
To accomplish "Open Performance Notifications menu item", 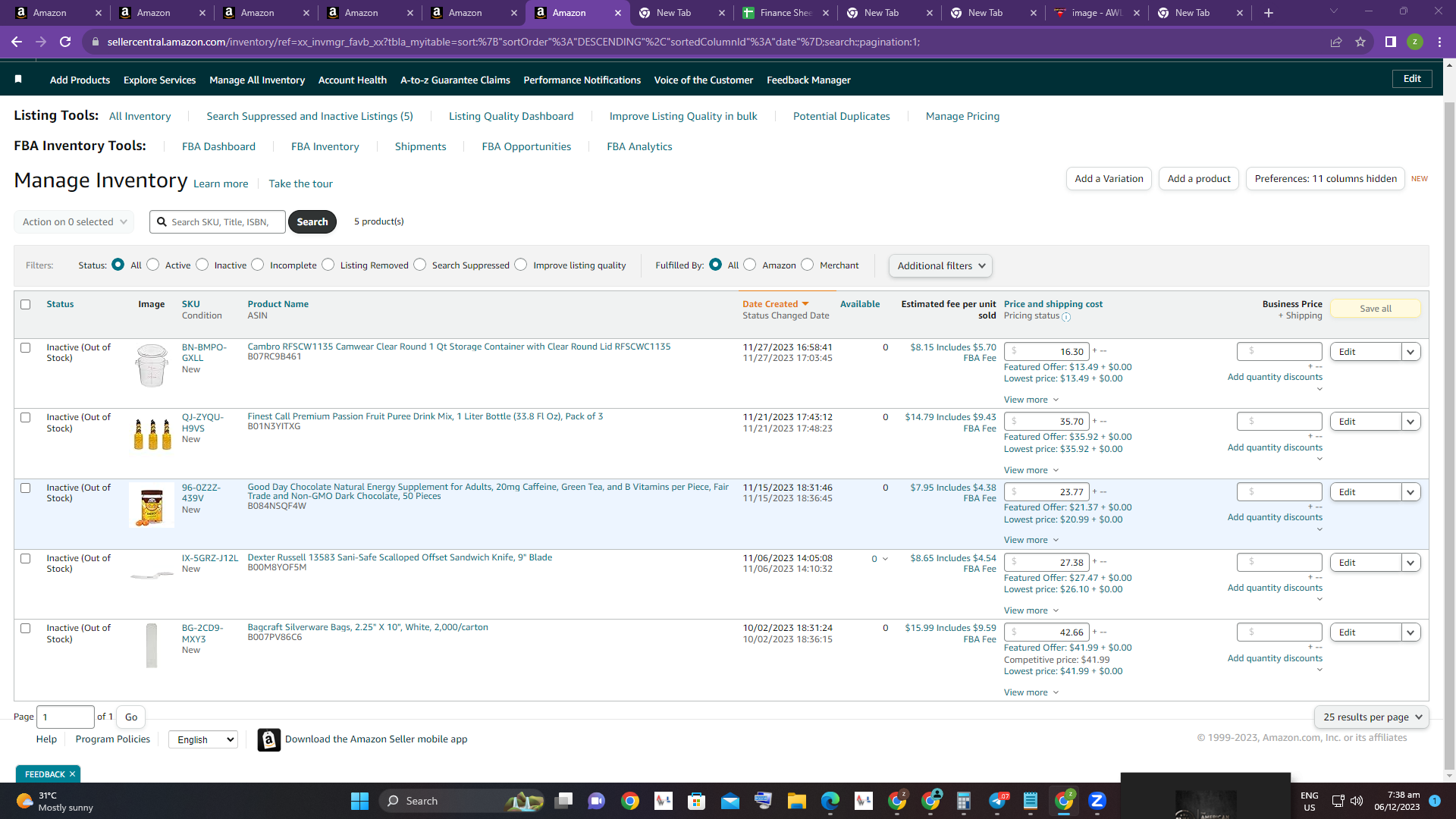I will point(582,80).
